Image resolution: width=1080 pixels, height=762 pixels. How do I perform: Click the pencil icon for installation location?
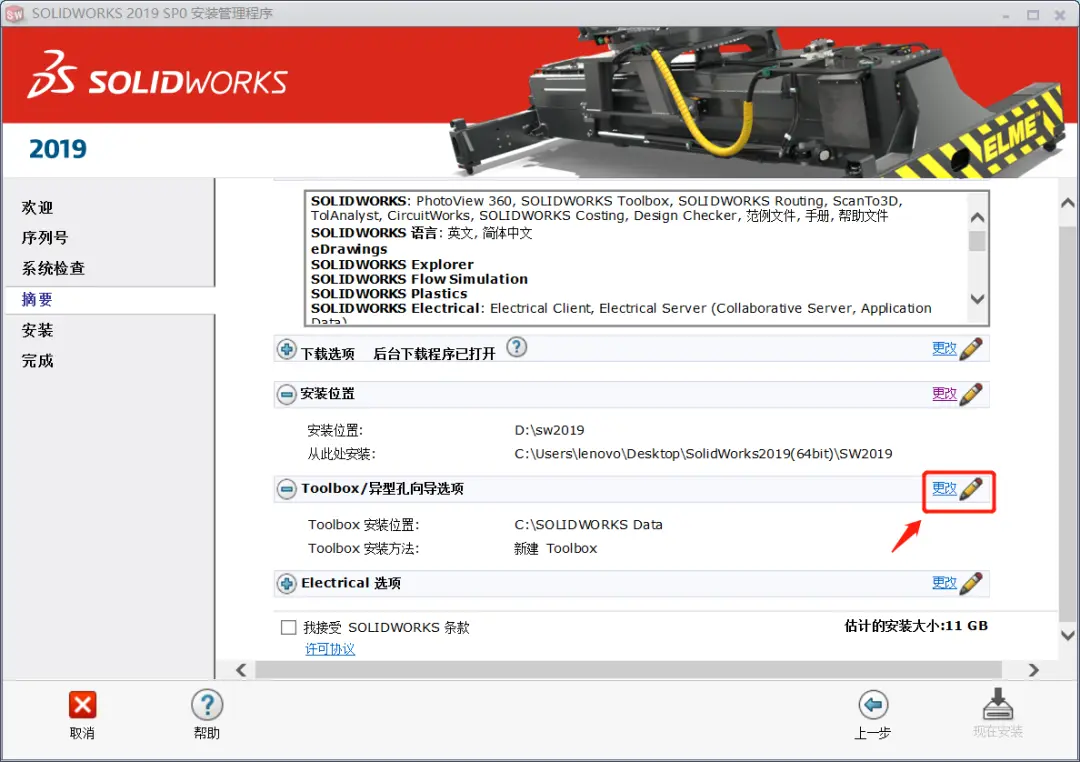(x=970, y=394)
